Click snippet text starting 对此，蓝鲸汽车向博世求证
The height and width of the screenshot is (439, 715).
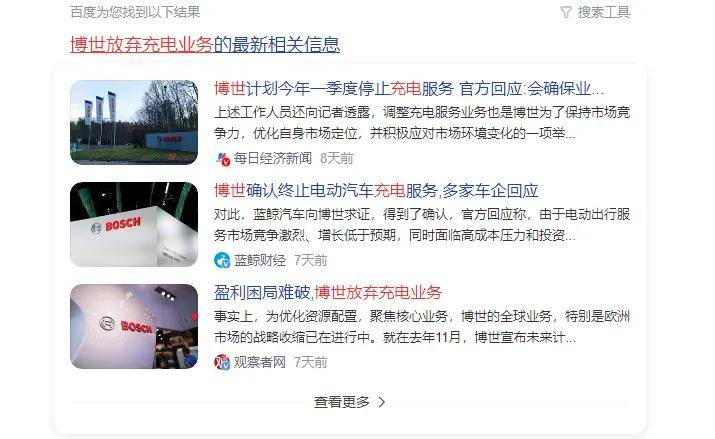click(x=422, y=225)
